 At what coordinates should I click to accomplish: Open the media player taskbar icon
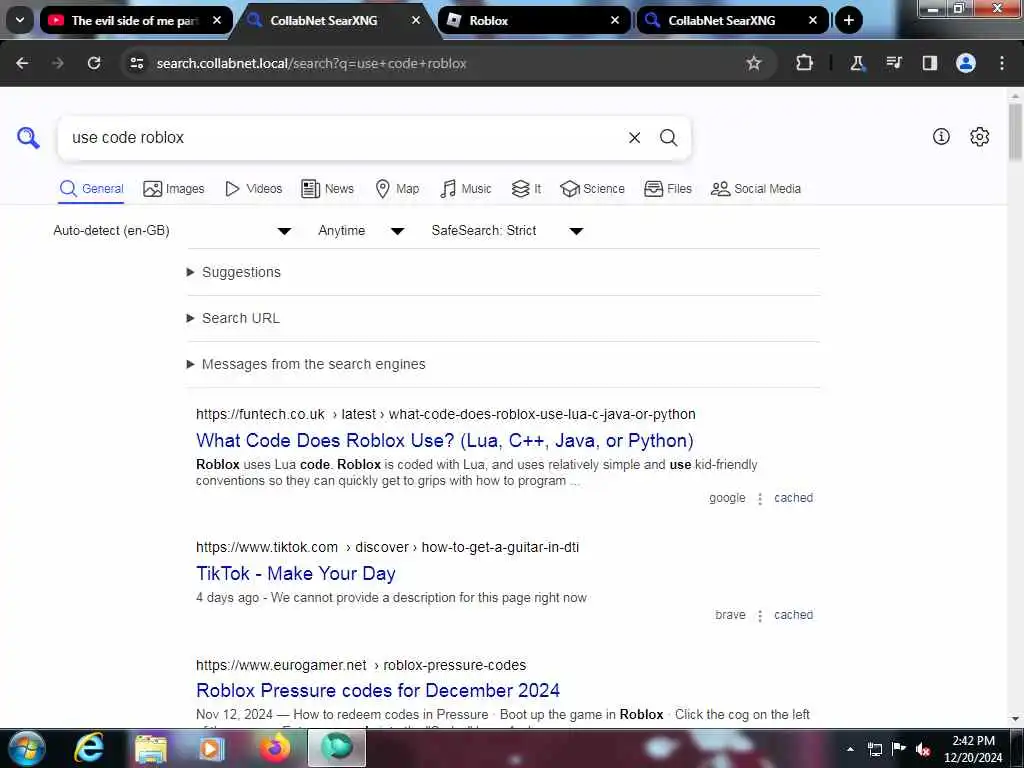coord(212,749)
